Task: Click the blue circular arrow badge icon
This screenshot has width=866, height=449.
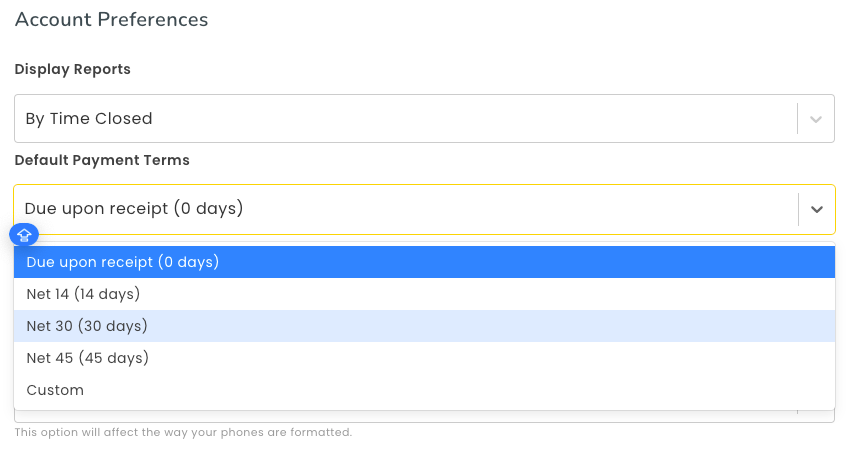Action: (x=24, y=235)
